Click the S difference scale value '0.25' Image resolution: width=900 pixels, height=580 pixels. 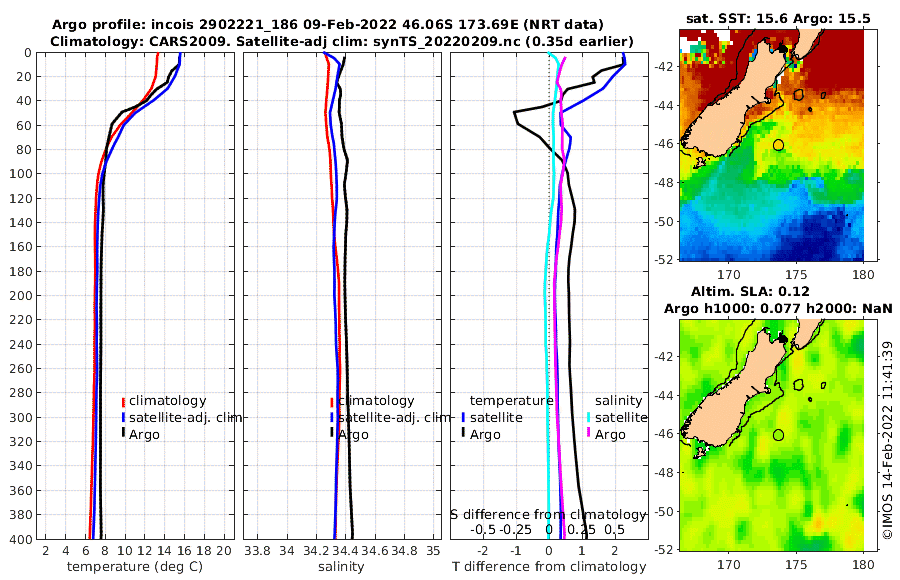click(581, 530)
